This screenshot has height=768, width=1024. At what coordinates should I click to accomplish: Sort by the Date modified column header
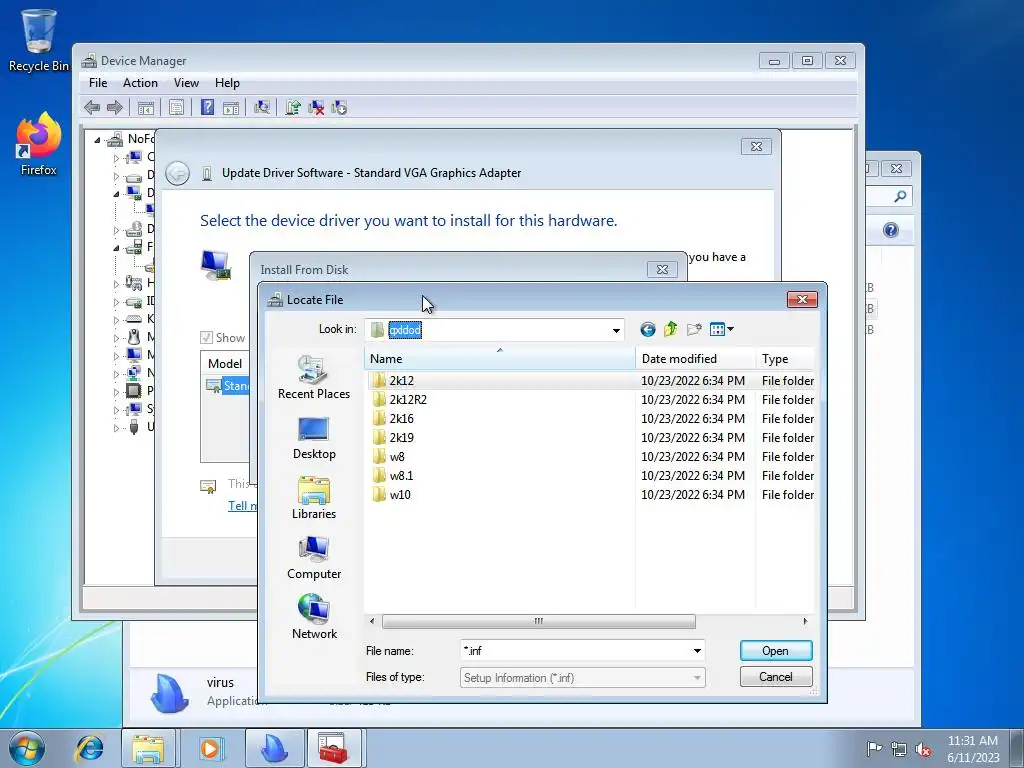(695, 359)
